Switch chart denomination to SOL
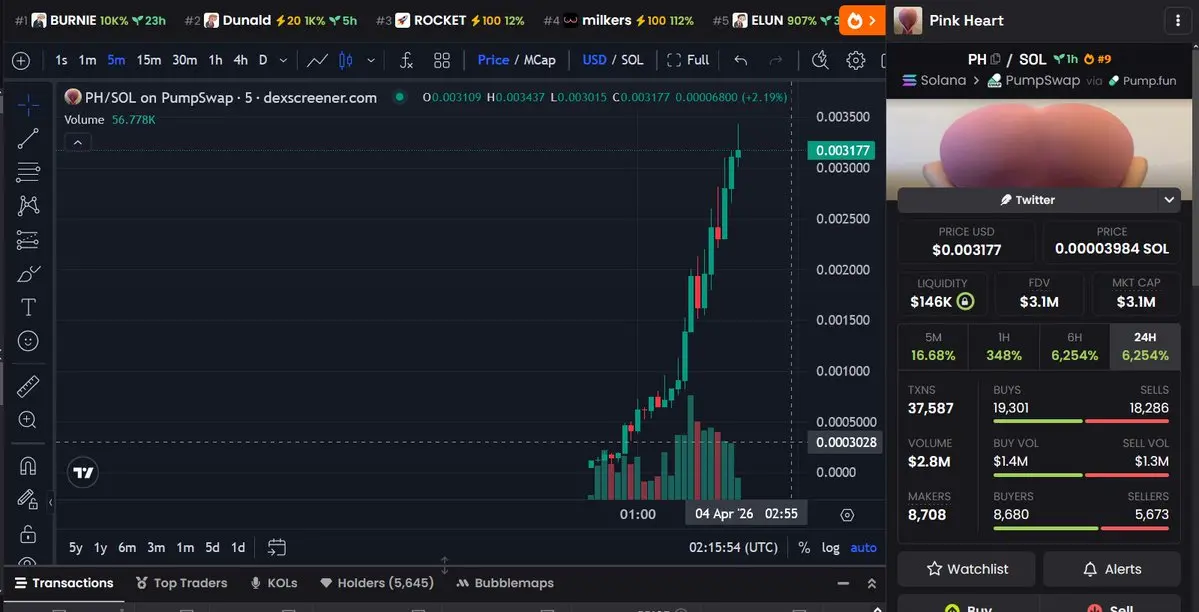This screenshot has height=612, width=1199. 632,60
